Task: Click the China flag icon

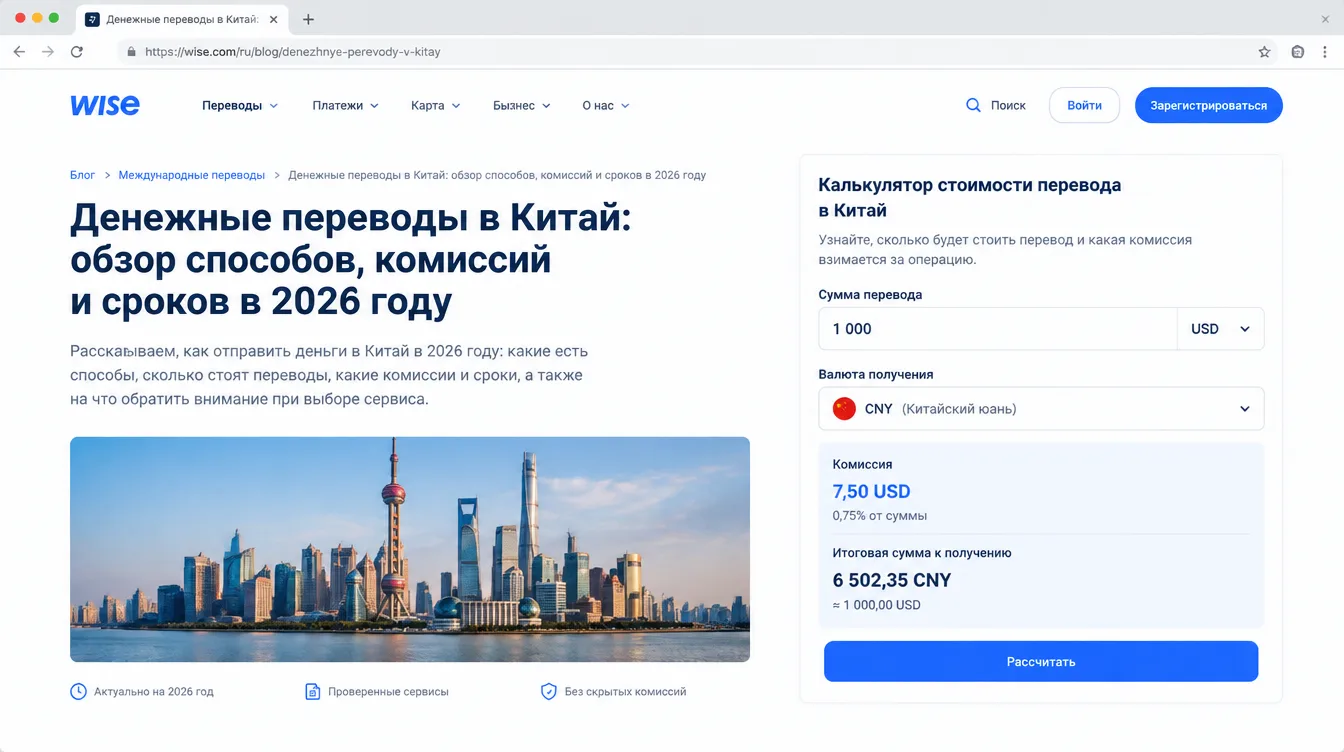Action: coord(844,408)
